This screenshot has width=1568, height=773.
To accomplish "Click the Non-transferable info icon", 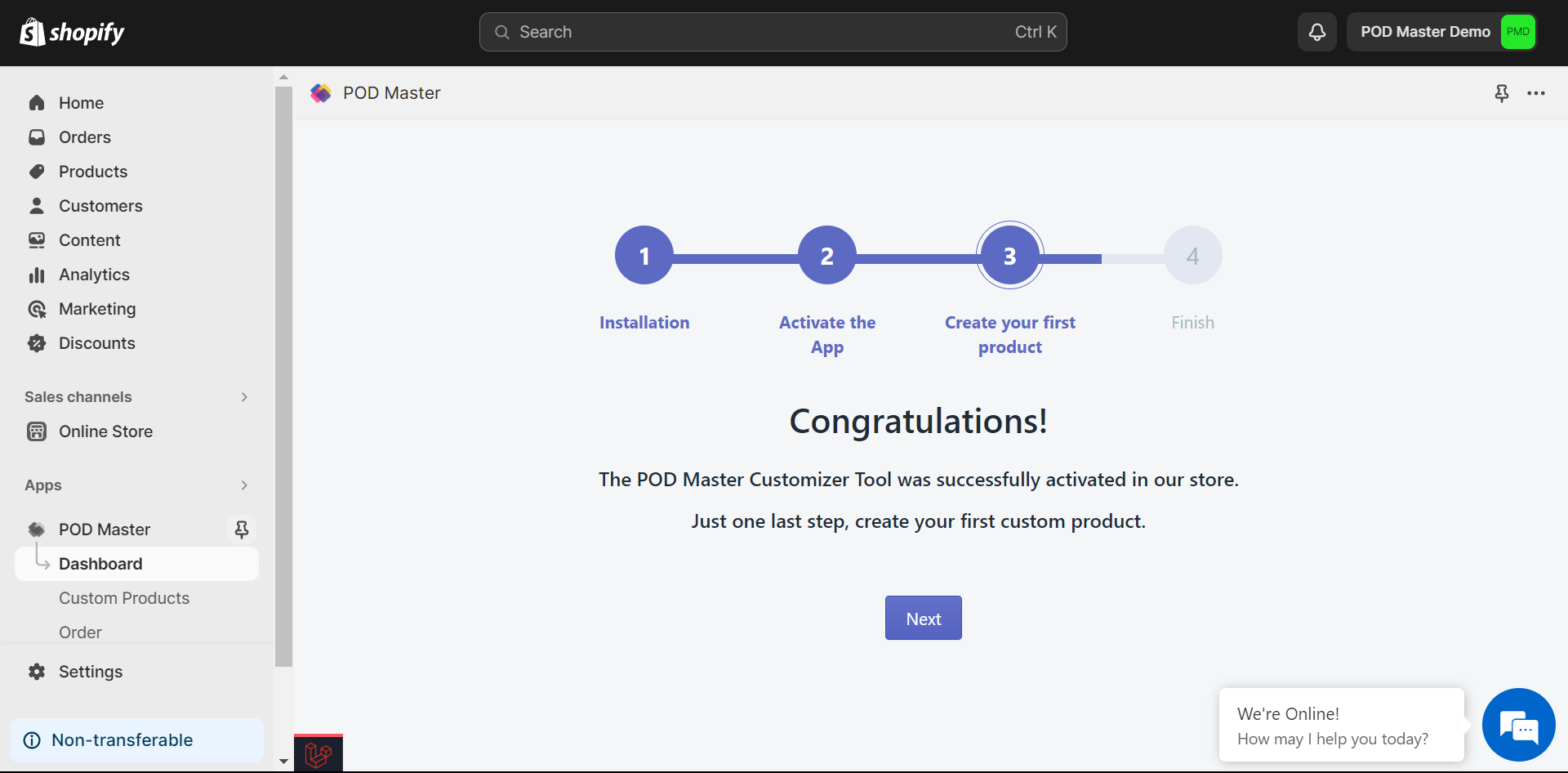I will pyautogui.click(x=32, y=740).
